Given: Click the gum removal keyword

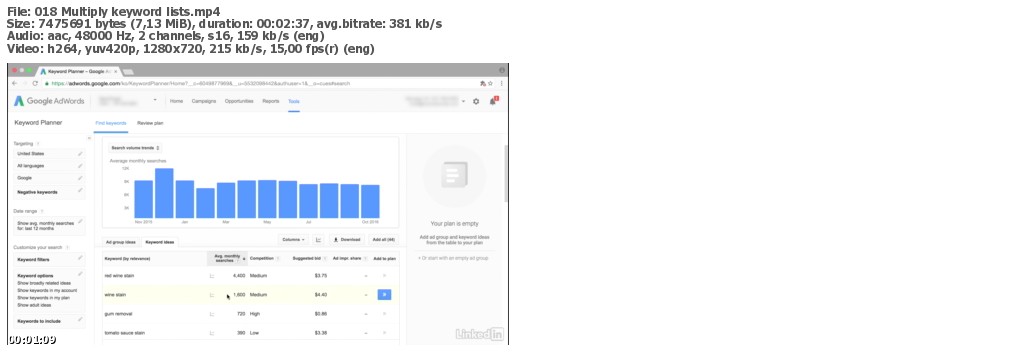Looking at the screenshot, I should point(118,314).
